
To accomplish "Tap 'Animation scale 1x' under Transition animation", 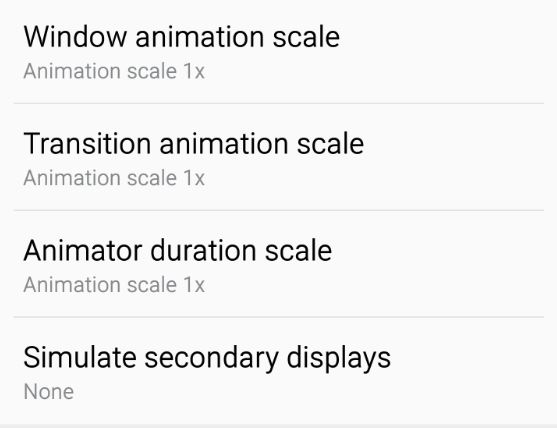I will 114,178.
